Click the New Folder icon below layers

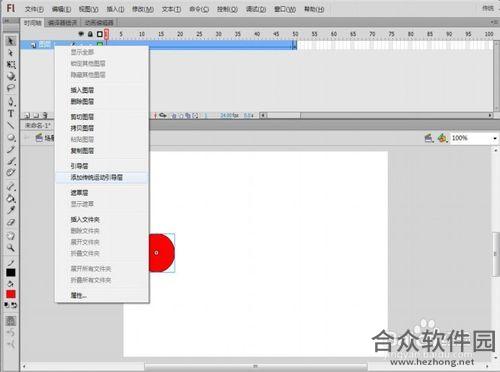point(36,115)
